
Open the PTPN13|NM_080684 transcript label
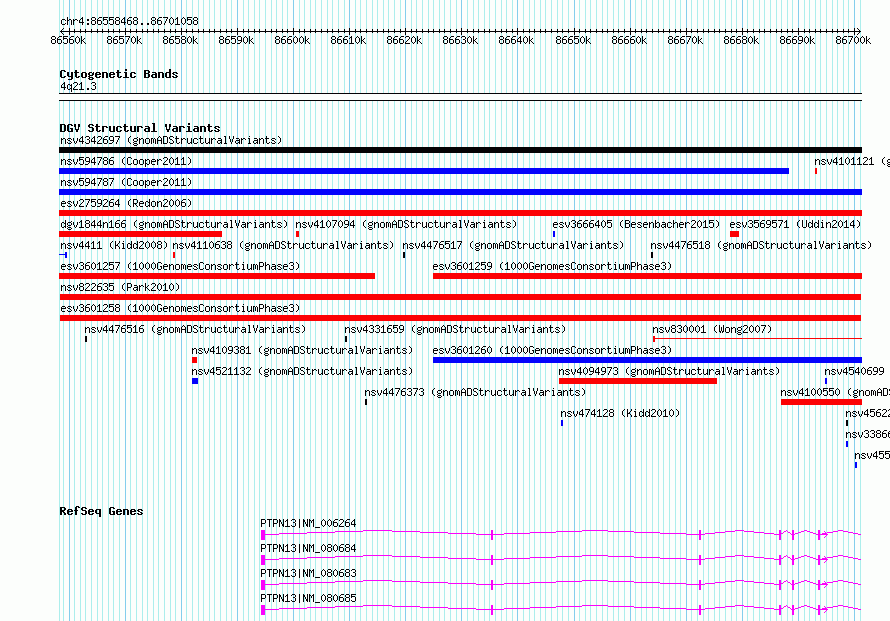click(308, 548)
